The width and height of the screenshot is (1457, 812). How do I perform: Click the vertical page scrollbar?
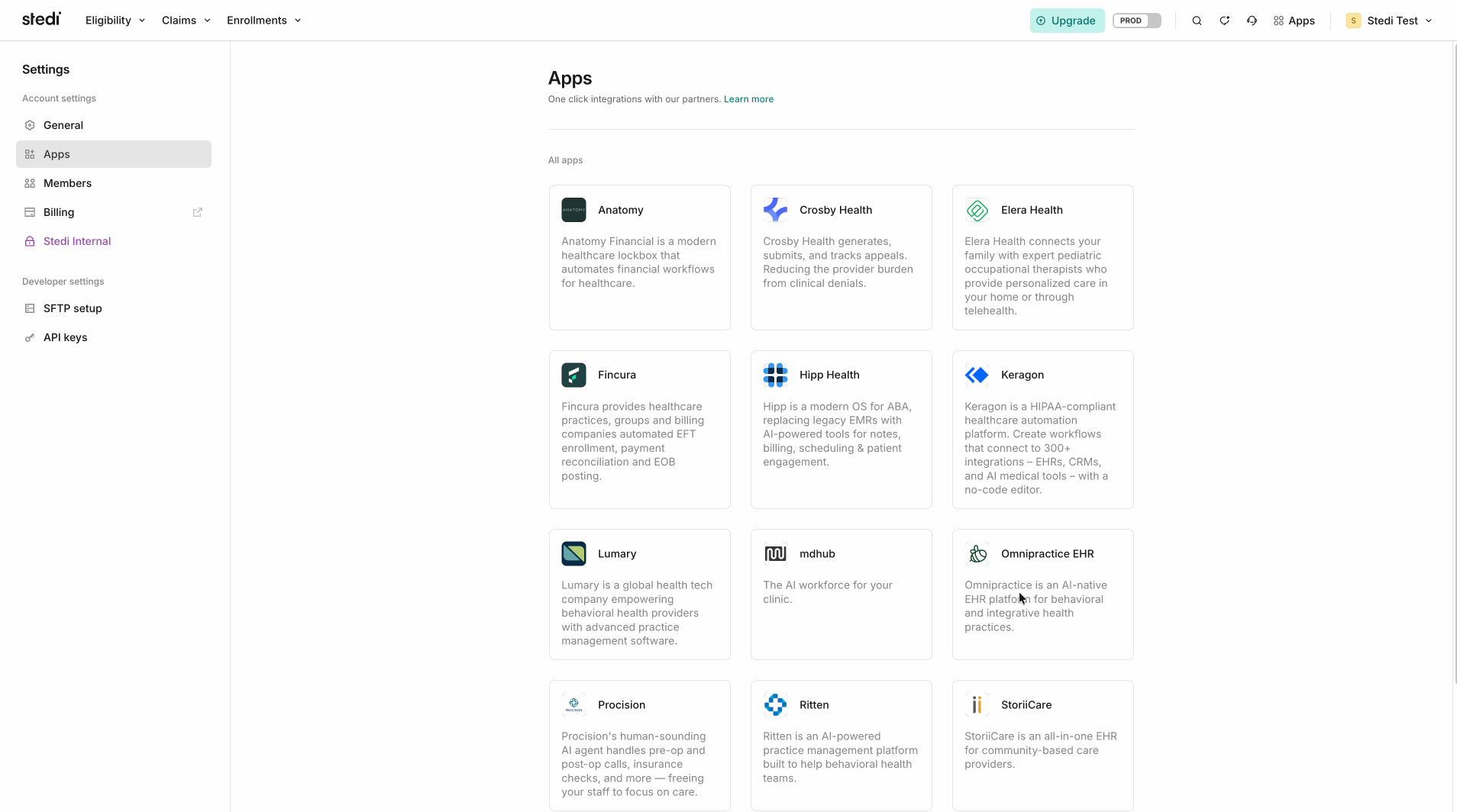coord(1454,362)
